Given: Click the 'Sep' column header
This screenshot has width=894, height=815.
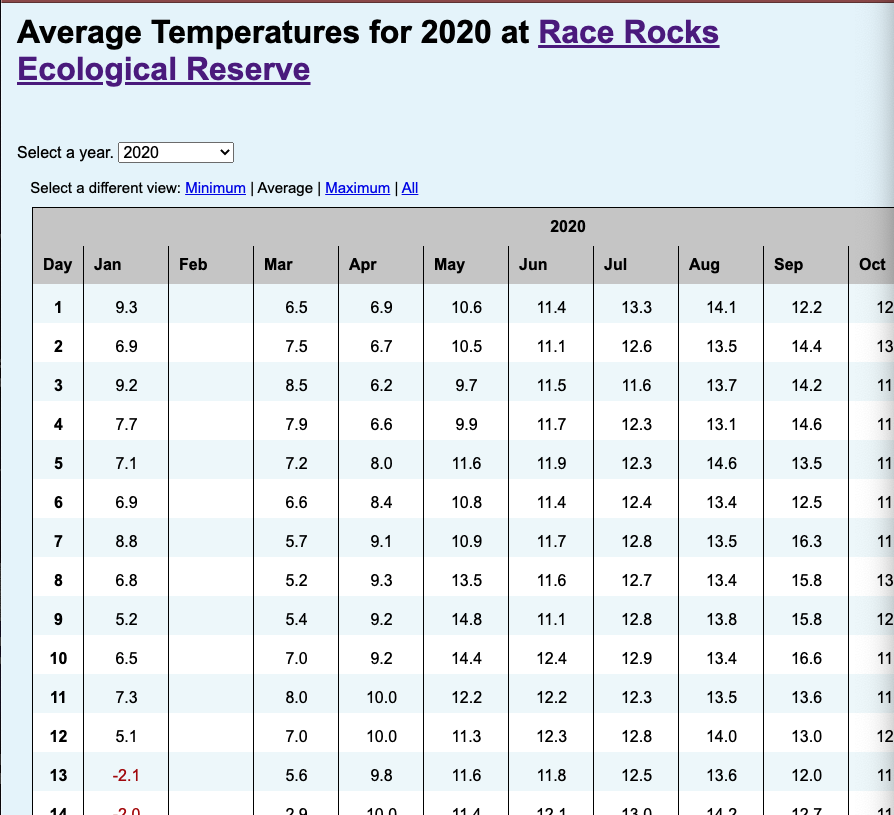Looking at the screenshot, I should coord(789,265).
